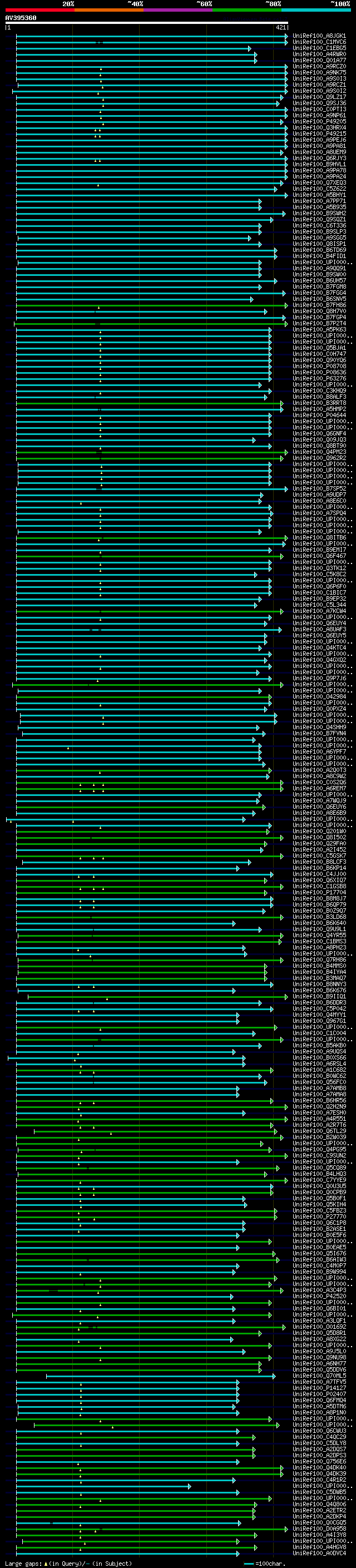Select the white AV395360 query sequence bar
Image resolution: width=356 pixels, height=1568 pixels.
(x=147, y=22)
